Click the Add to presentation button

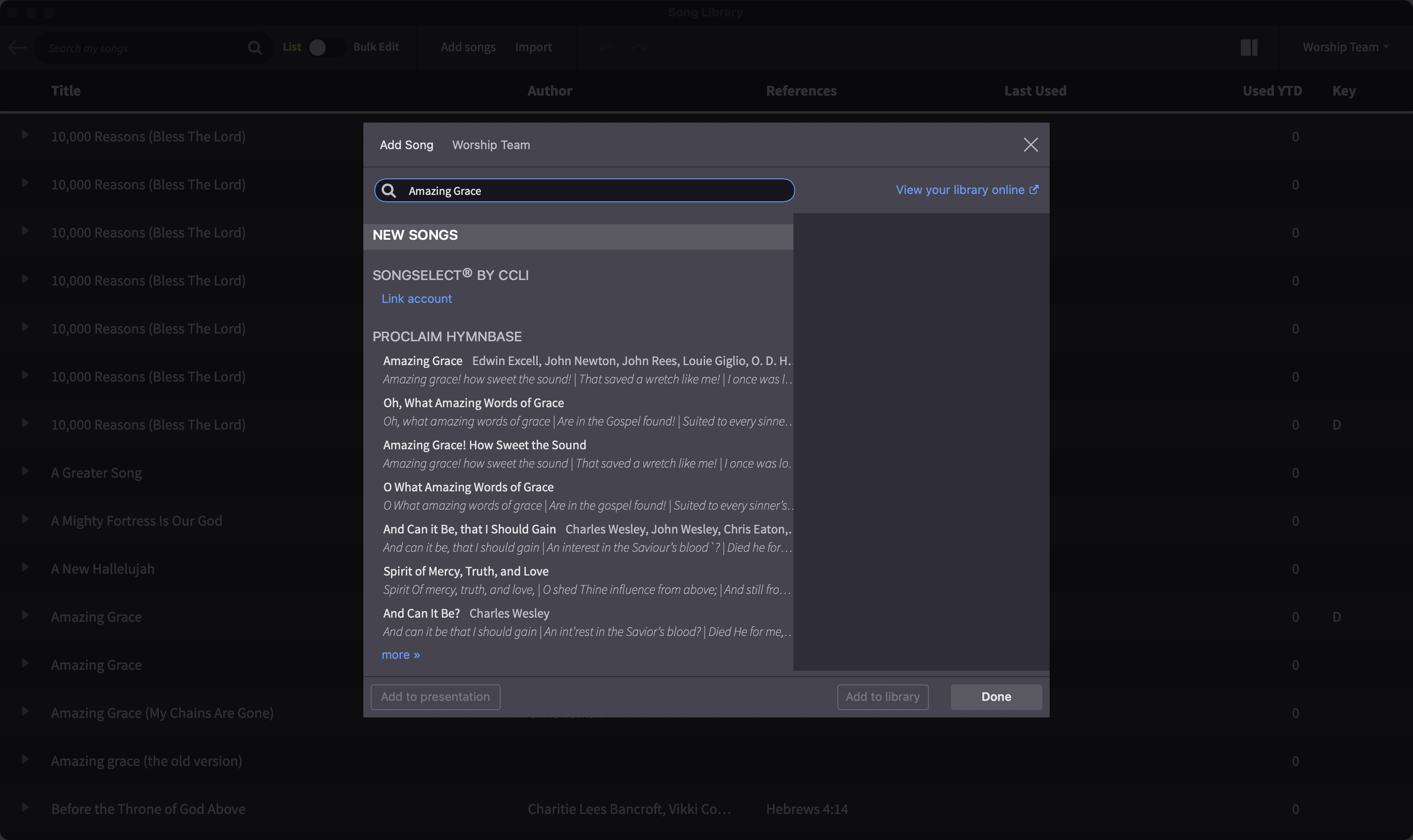coord(435,697)
